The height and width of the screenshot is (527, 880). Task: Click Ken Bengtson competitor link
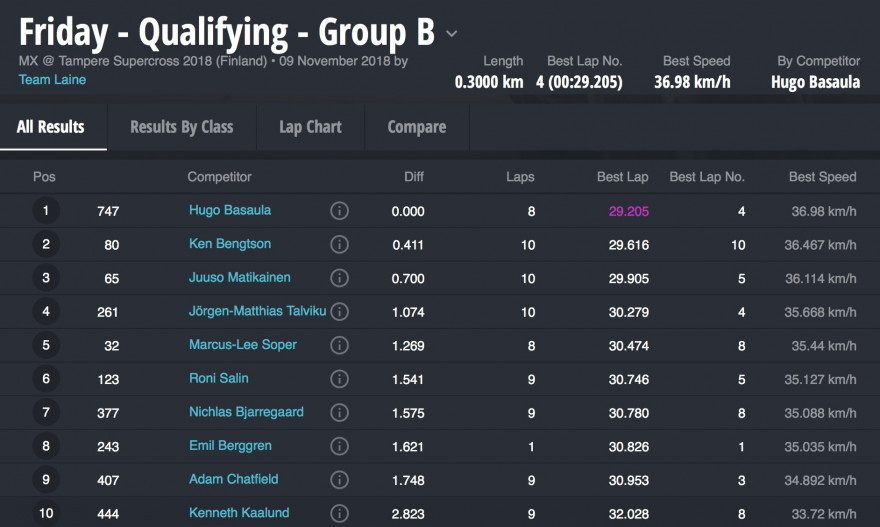[x=230, y=244]
